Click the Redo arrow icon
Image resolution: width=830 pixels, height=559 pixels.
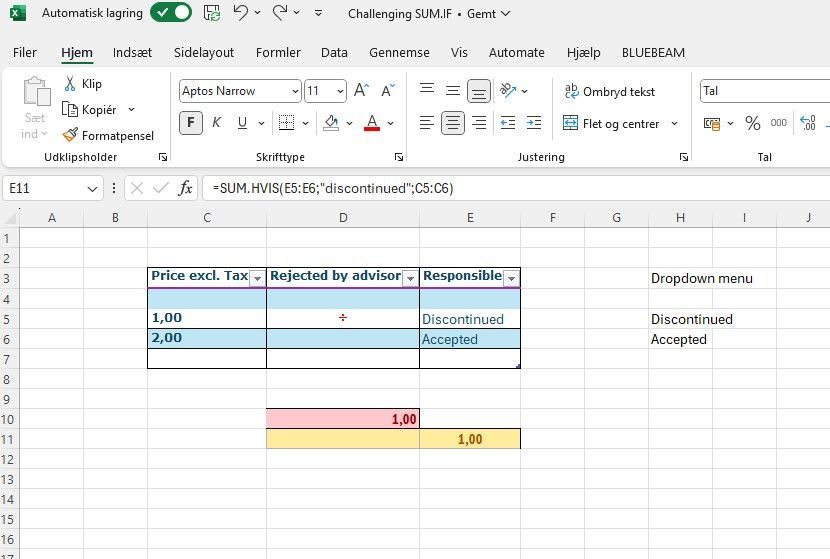[x=279, y=12]
